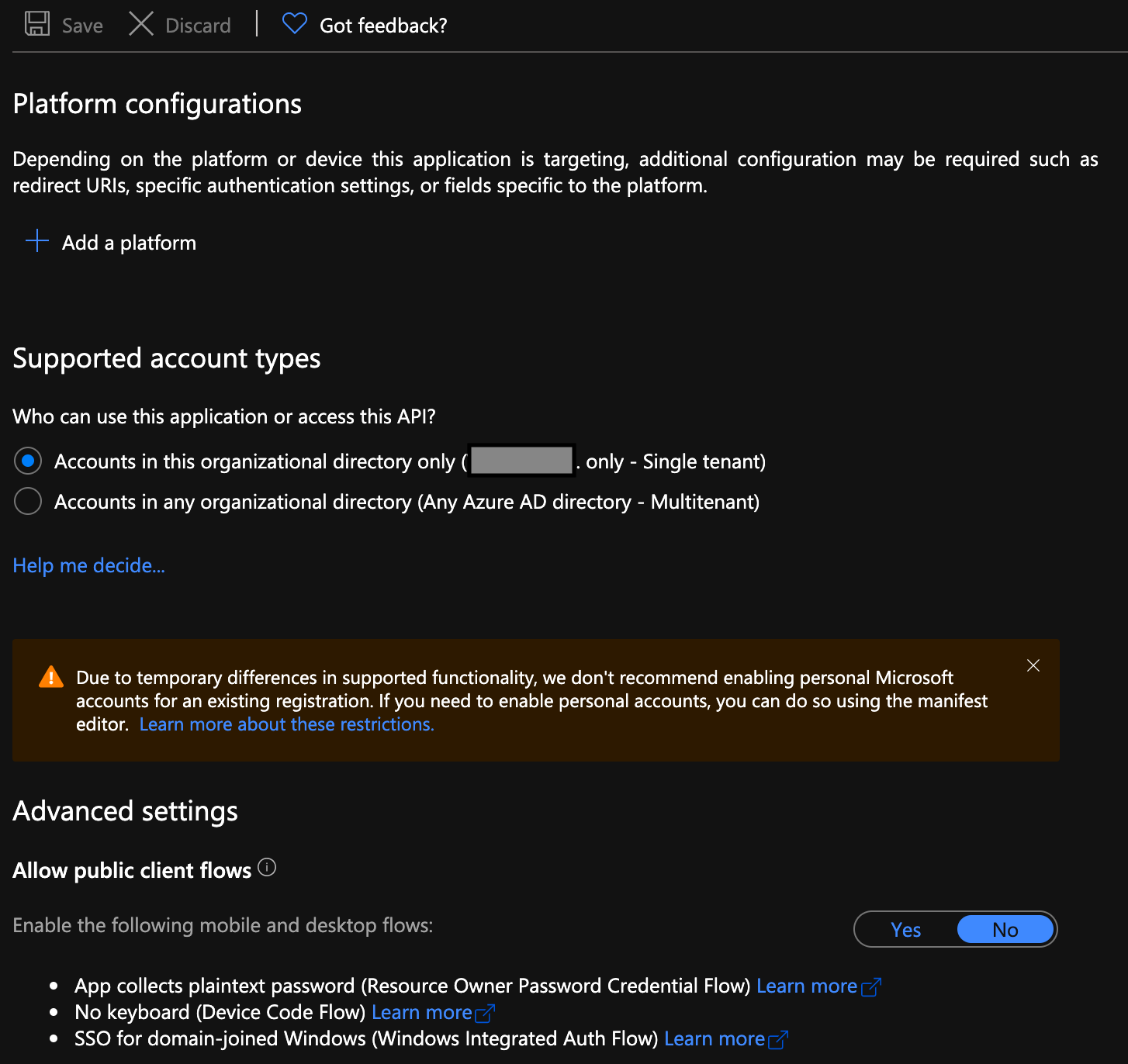The image size is (1128, 1064).
Task: Click Add a platform button
Action: click(110, 242)
